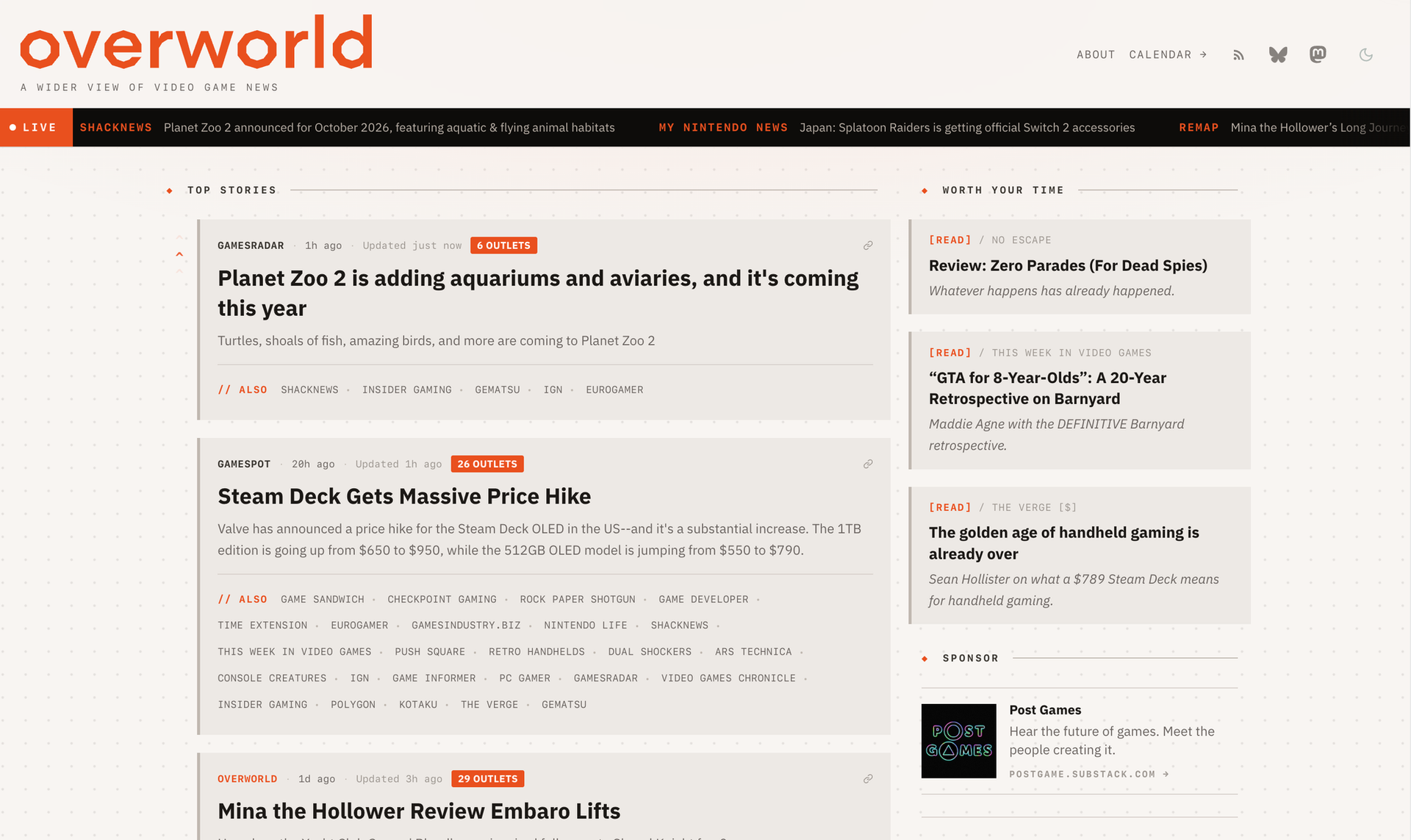Viewport: 1411px width, 840px height.
Task: Open the Mina the Hollower Review Embargo Lifts headline
Action: click(x=419, y=811)
